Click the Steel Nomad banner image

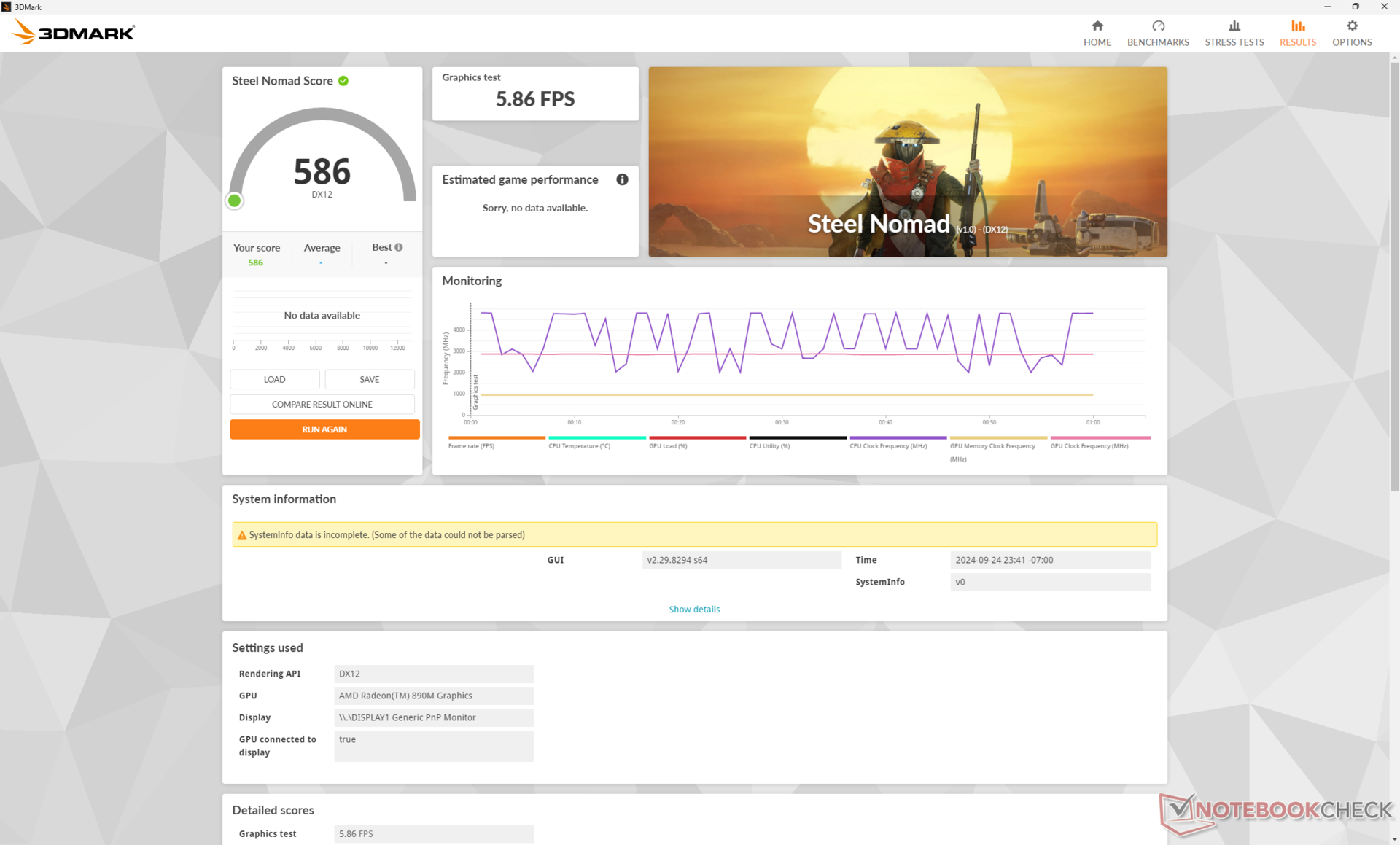(907, 161)
